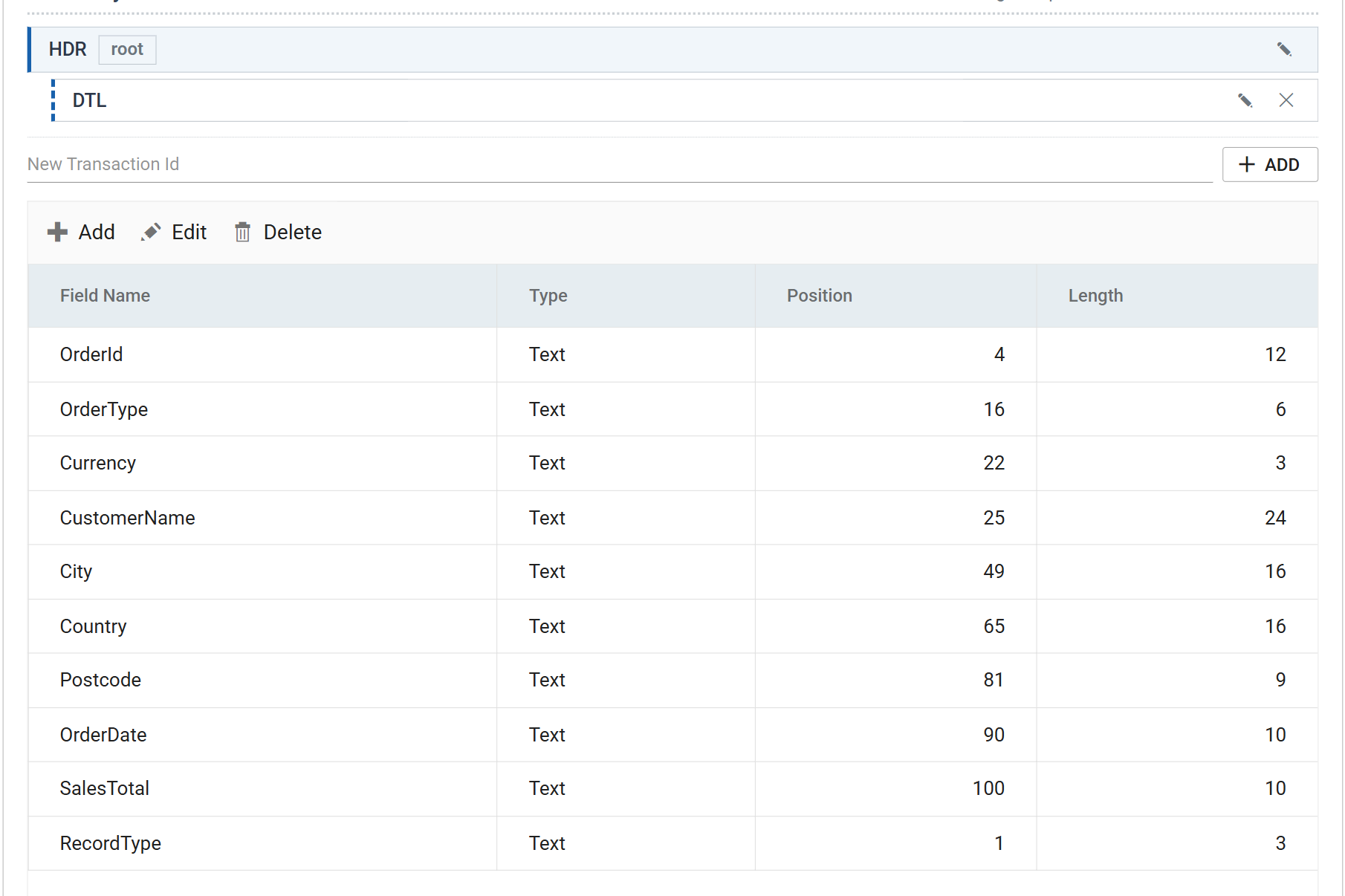This screenshot has height=896, width=1345.
Task: Select the OrderType field row
Action: click(x=672, y=409)
